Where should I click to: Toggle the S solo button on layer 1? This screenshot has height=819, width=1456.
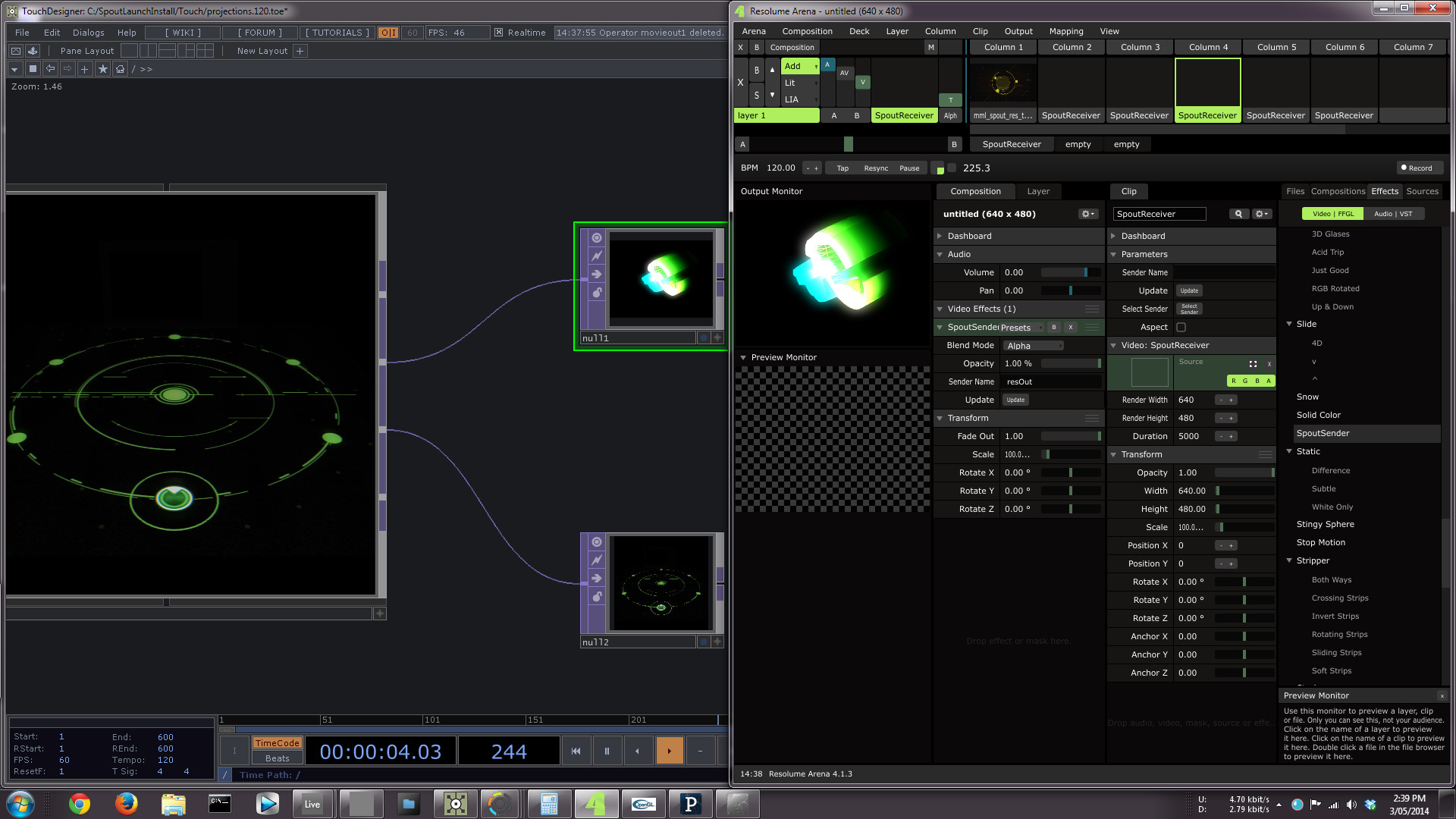[756, 96]
